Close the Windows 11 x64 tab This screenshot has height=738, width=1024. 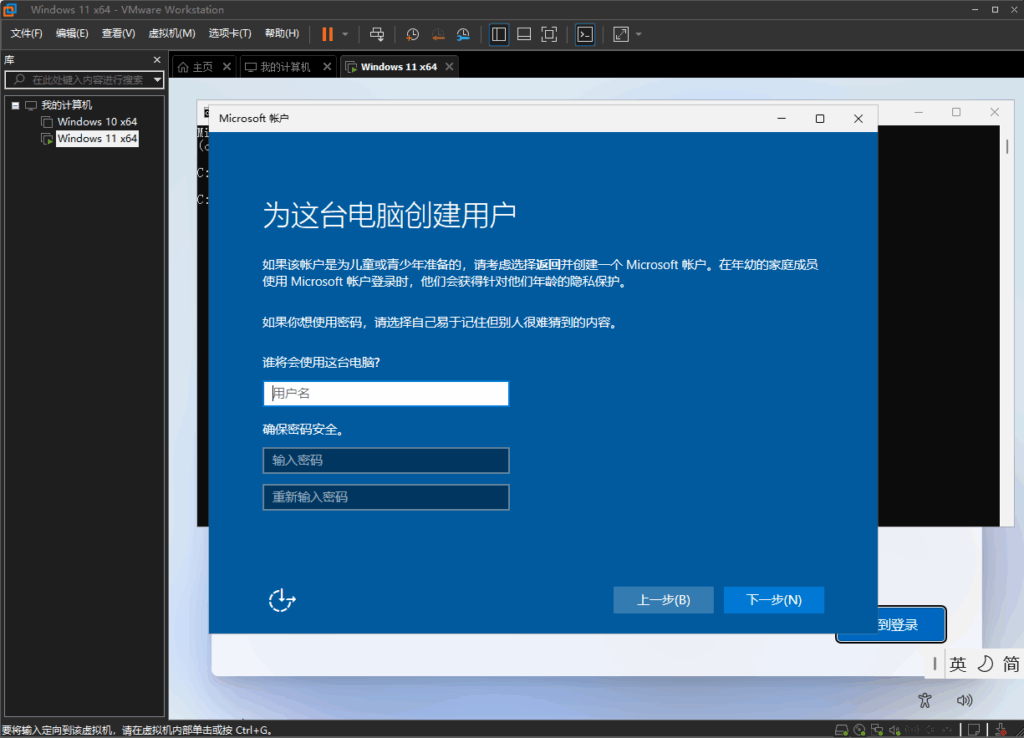(x=449, y=67)
